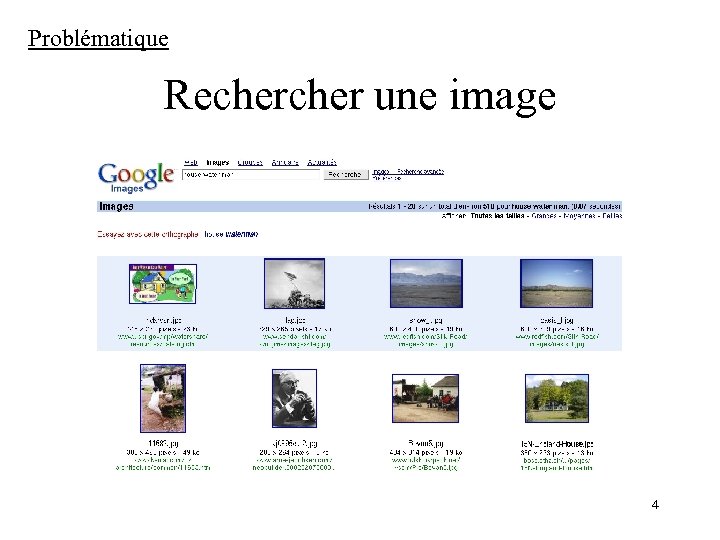720x540 pixels.
Task: Open the Web search tab
Action: pos(191,163)
